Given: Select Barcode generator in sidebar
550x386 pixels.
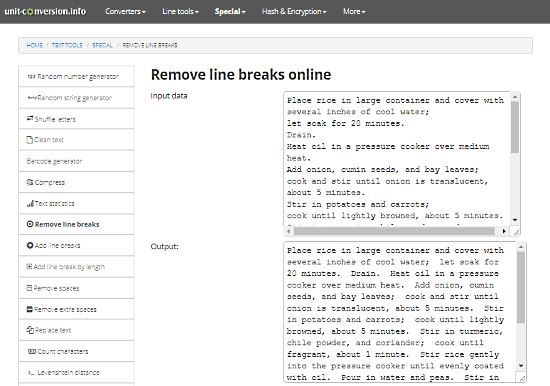Looking at the screenshot, I should coord(76,161).
